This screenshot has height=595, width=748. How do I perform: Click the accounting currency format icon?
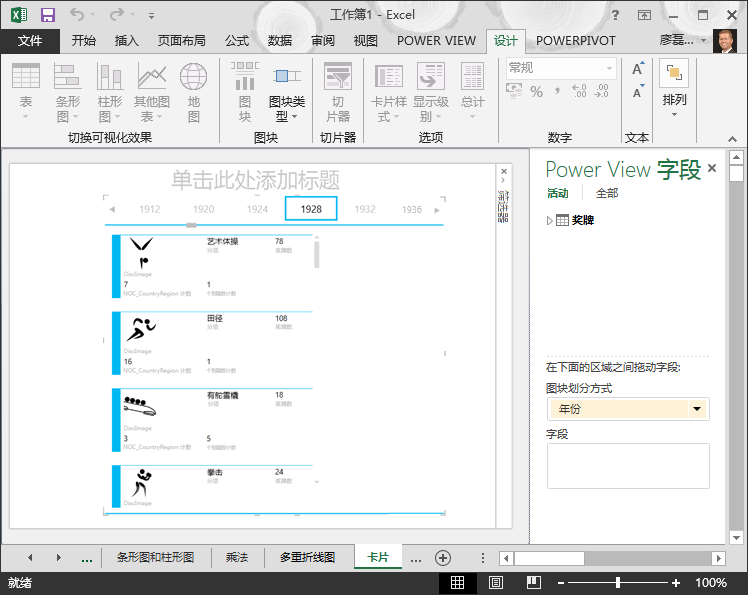tap(514, 91)
